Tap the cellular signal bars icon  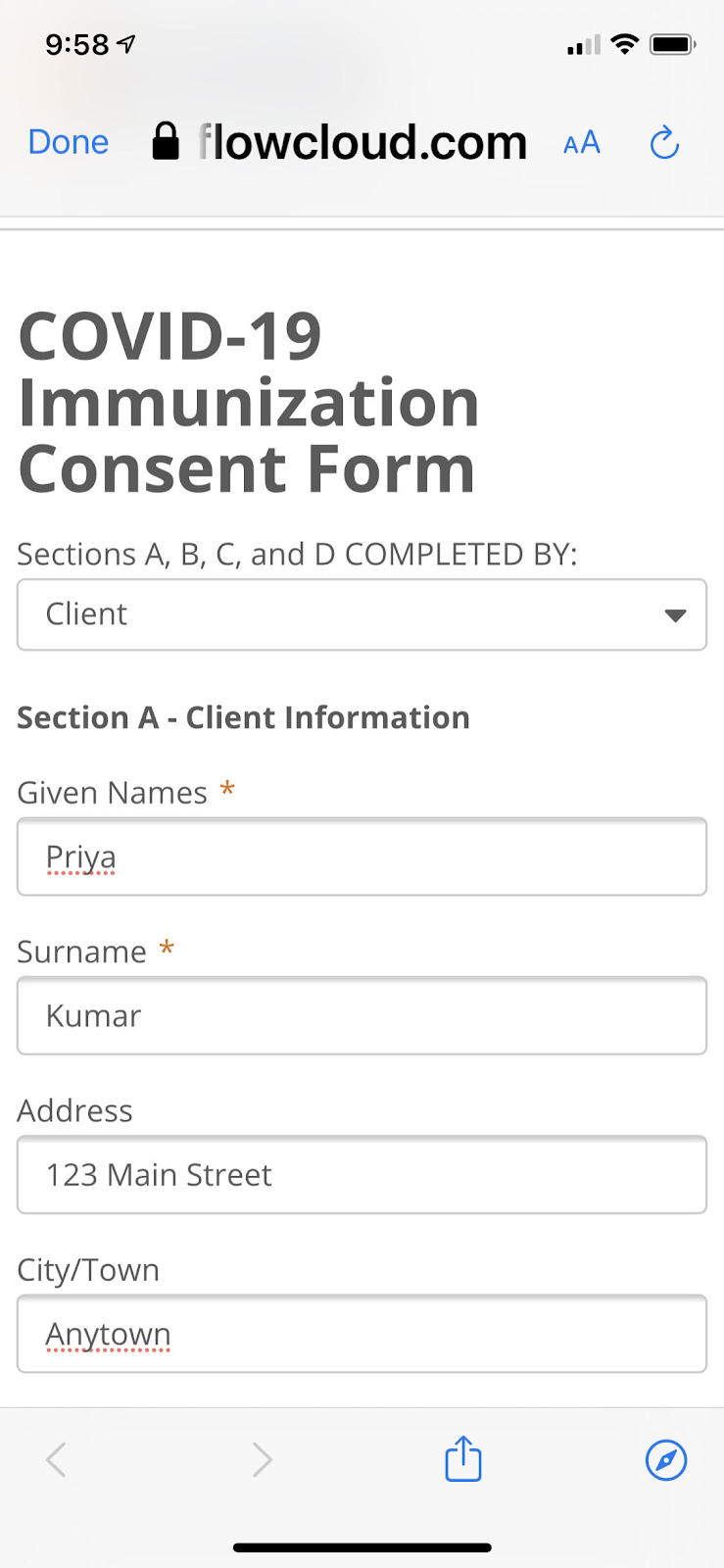[583, 45]
